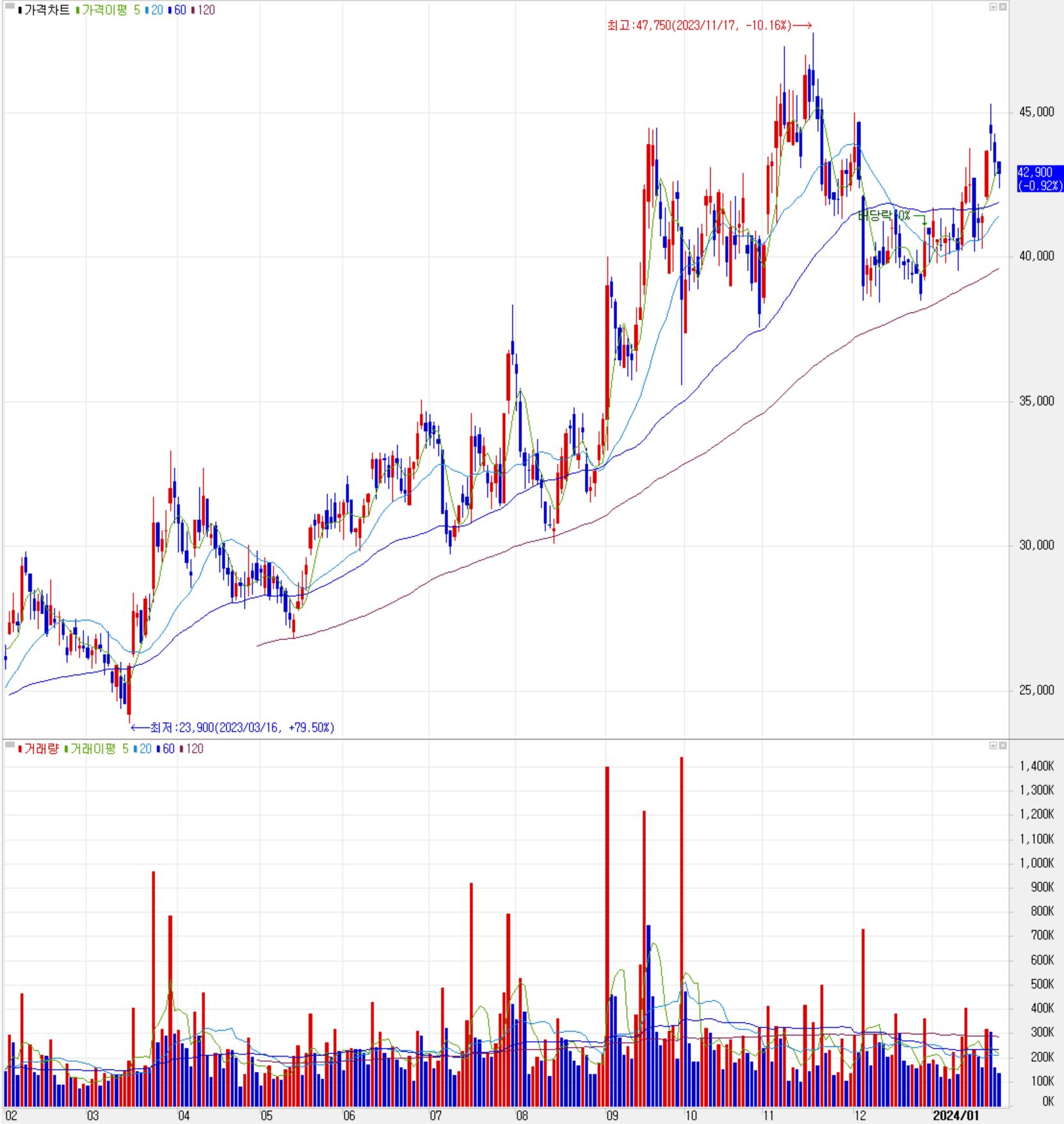Select the 가격차트 legend label

(x=44, y=10)
